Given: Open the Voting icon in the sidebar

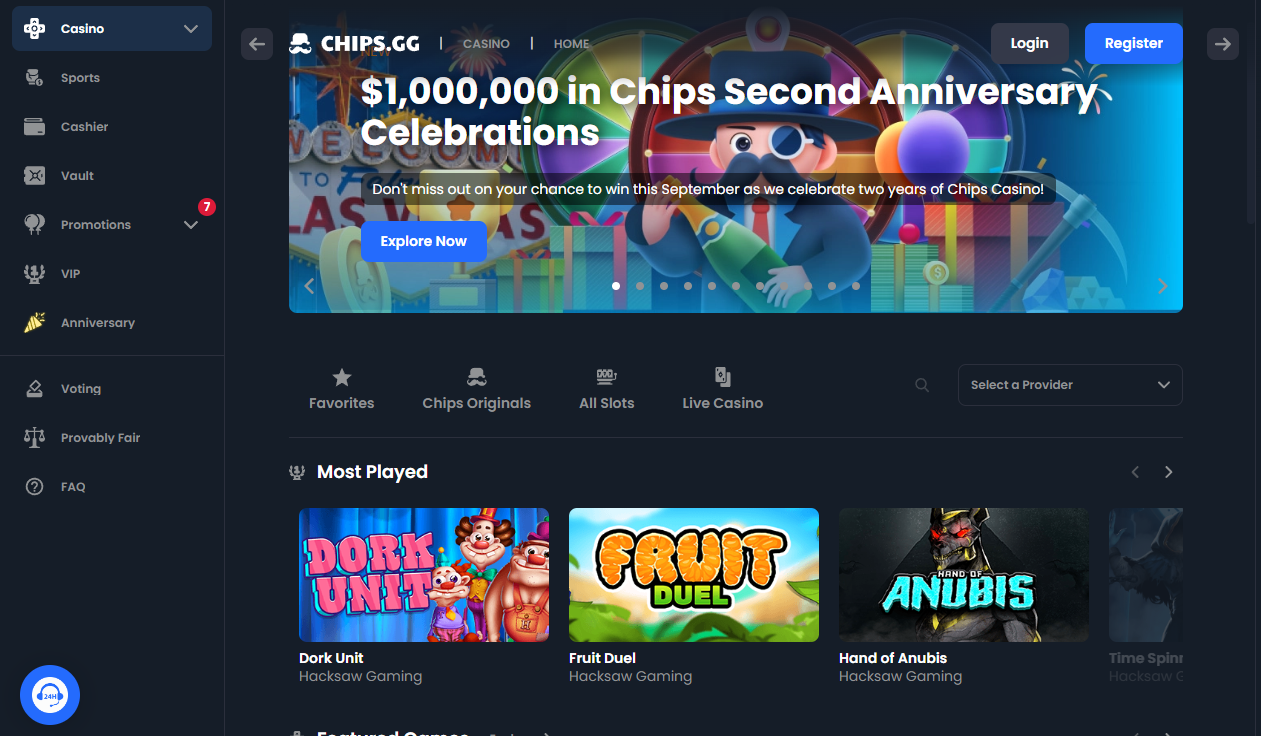Looking at the screenshot, I should [x=34, y=389].
